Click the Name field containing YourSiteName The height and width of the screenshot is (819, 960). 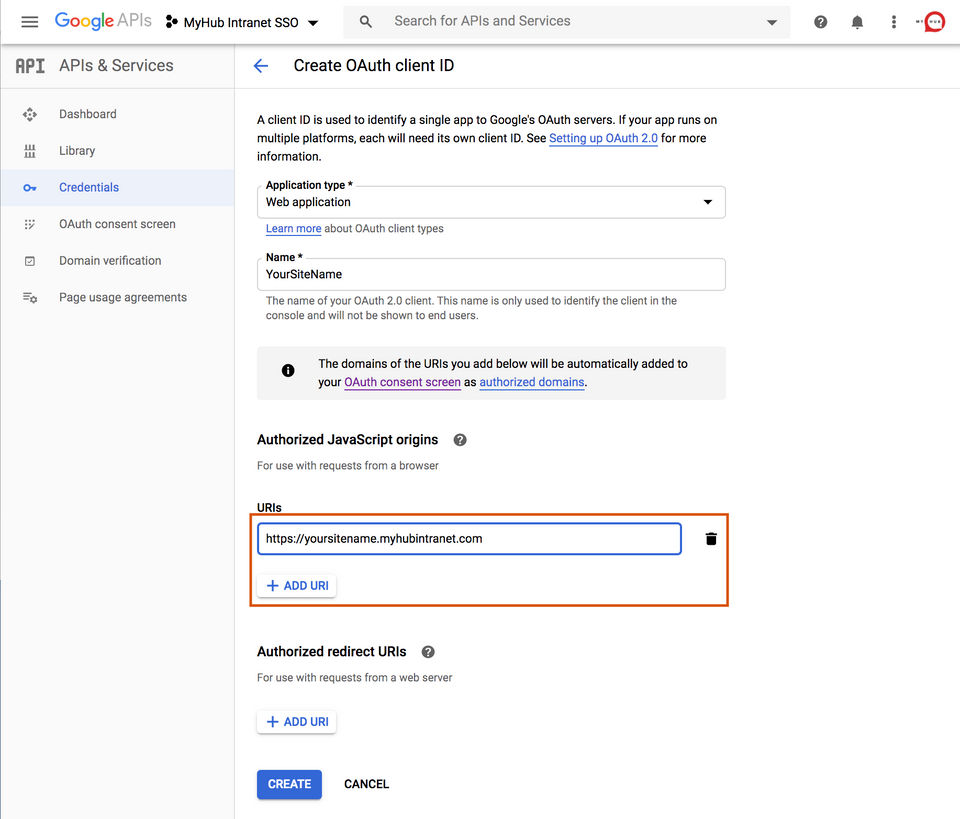point(490,274)
